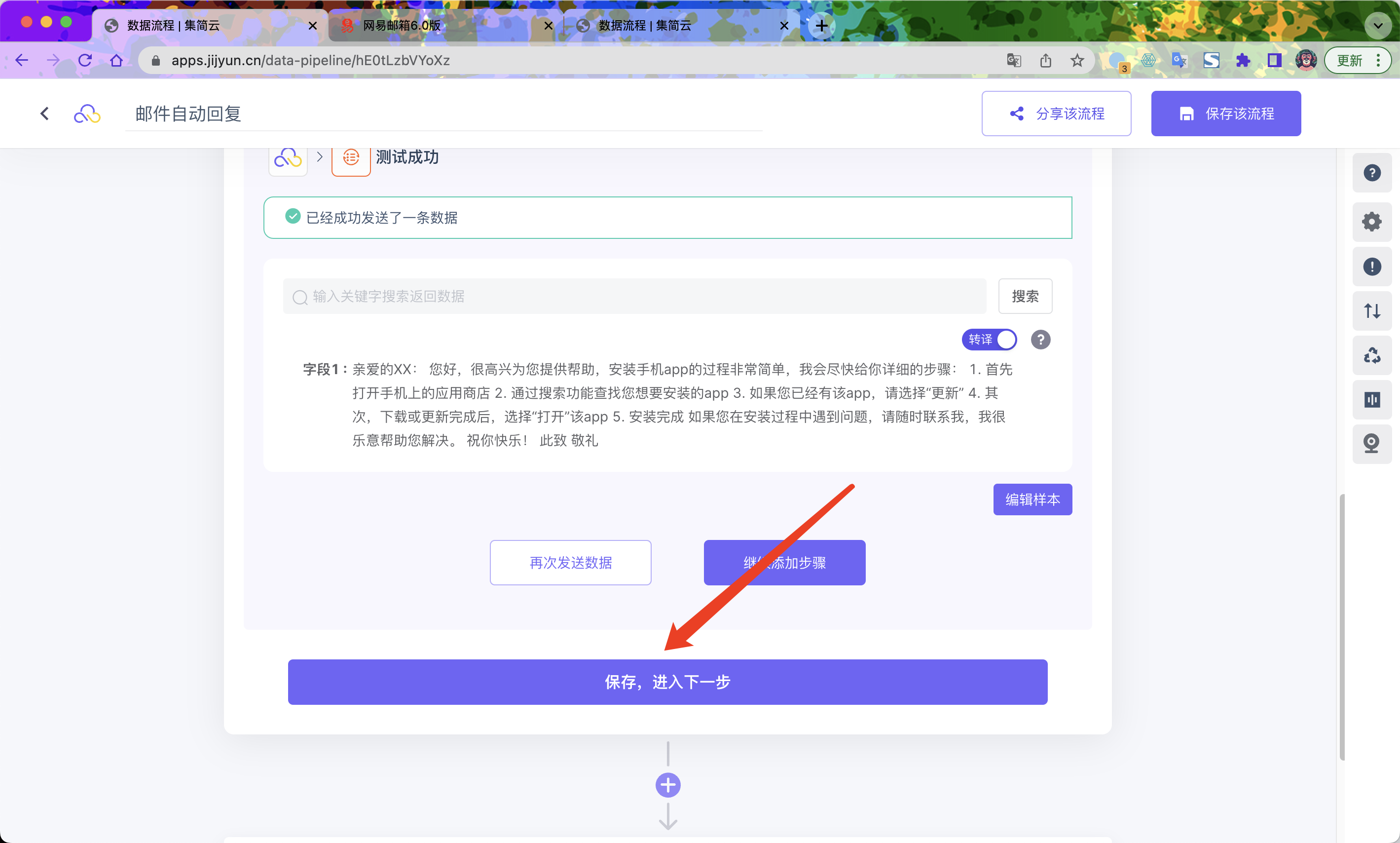Screen dimensions: 1400x843
Task: Open the help question-mark sidebar icon
Action: [x=1371, y=173]
